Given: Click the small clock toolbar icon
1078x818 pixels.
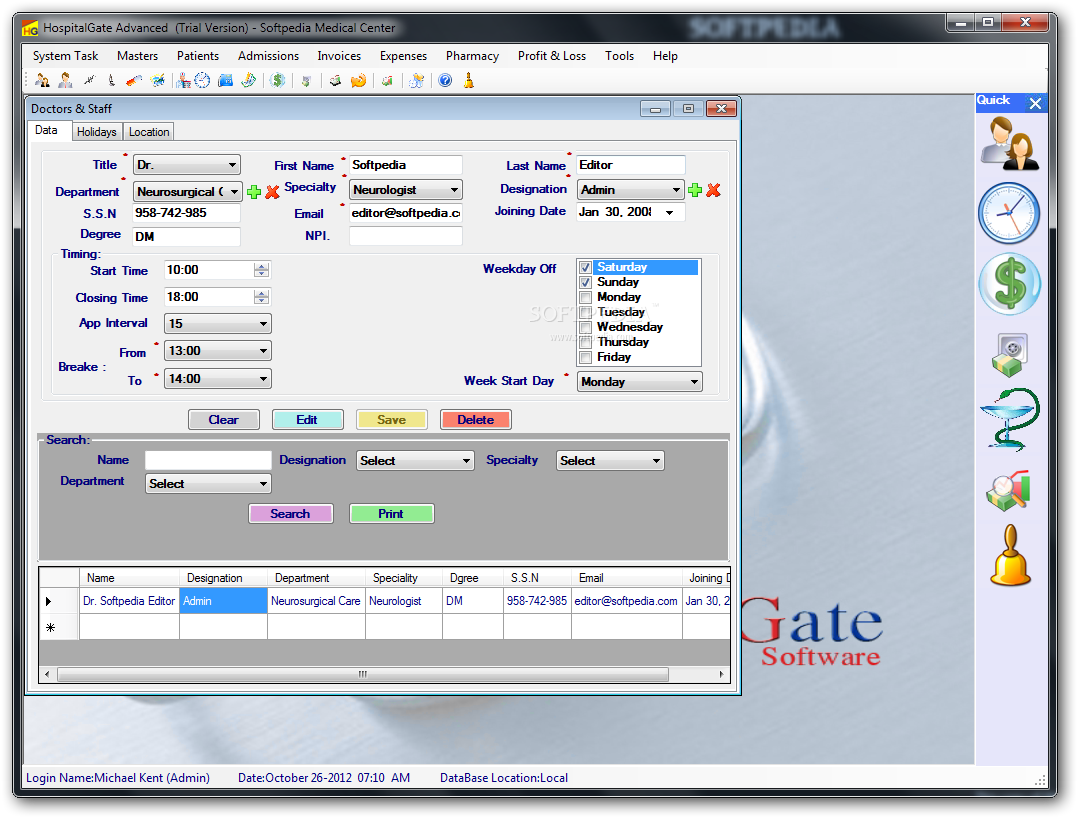Looking at the screenshot, I should [x=202, y=80].
